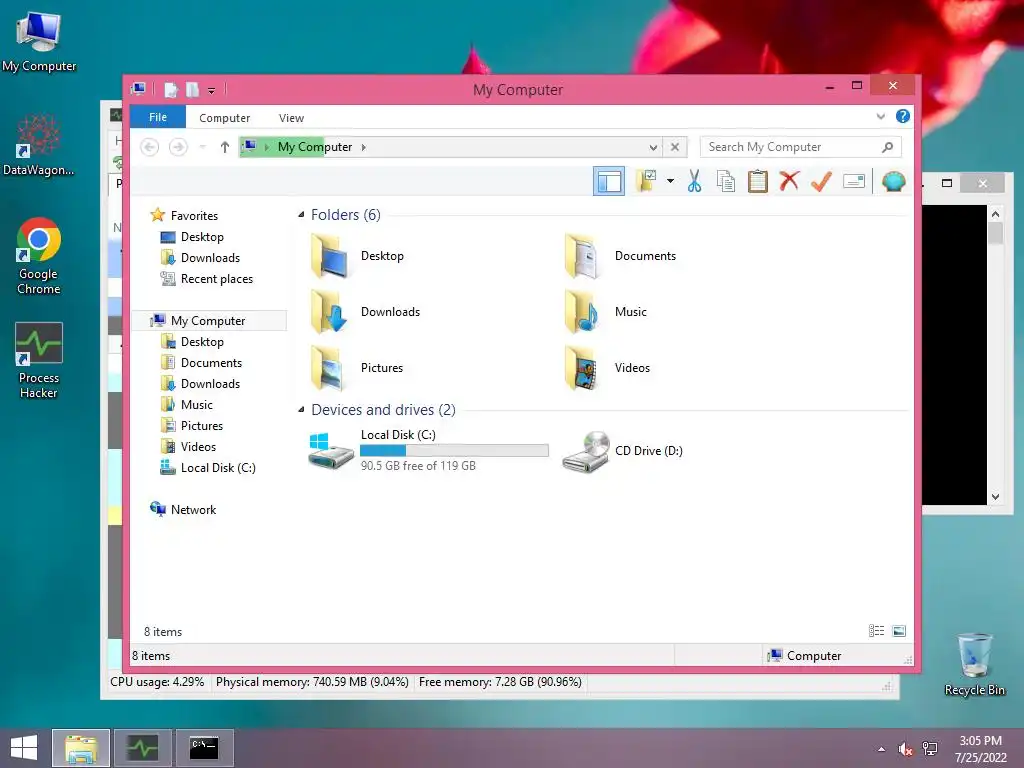Open the recent locations dropdown arrow
Screen dimensions: 1024x768
202,147
